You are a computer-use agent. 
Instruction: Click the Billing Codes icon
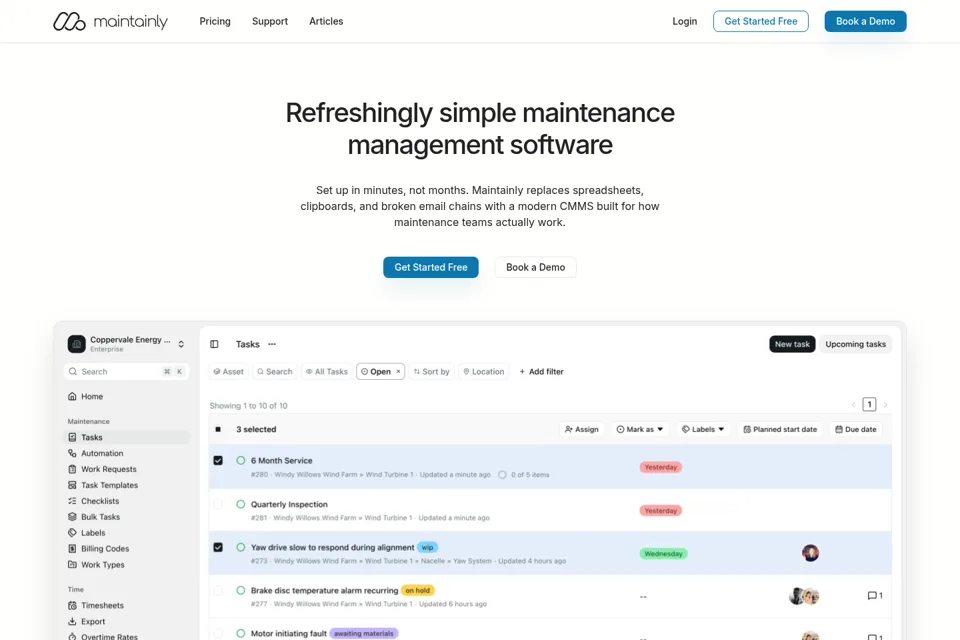72,549
